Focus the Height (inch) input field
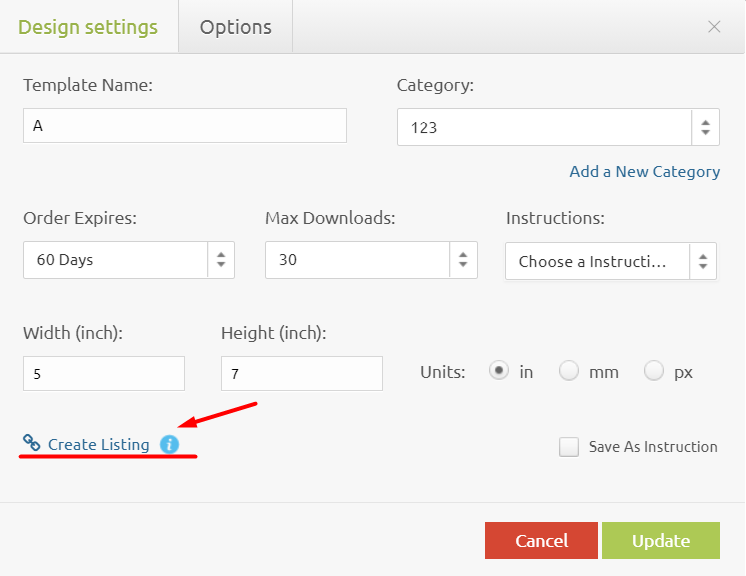This screenshot has height=576, width=746. click(x=301, y=374)
